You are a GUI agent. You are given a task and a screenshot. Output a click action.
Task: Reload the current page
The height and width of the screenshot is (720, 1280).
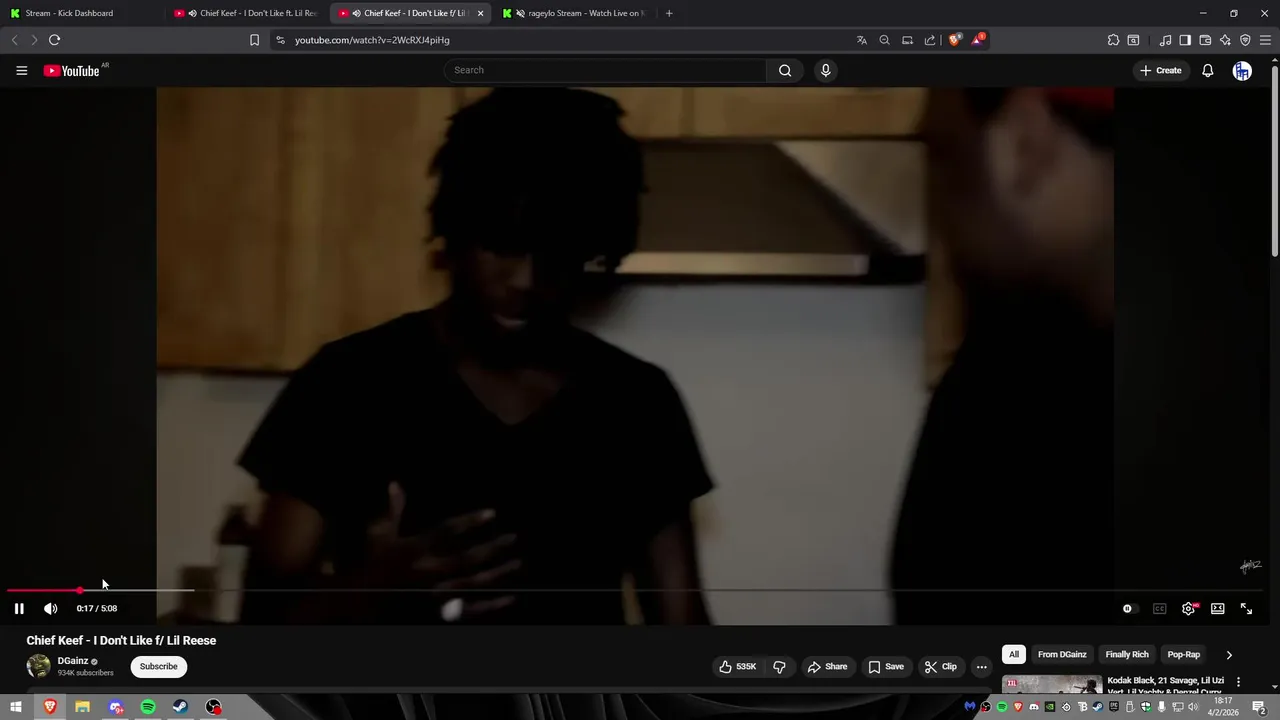(54, 40)
